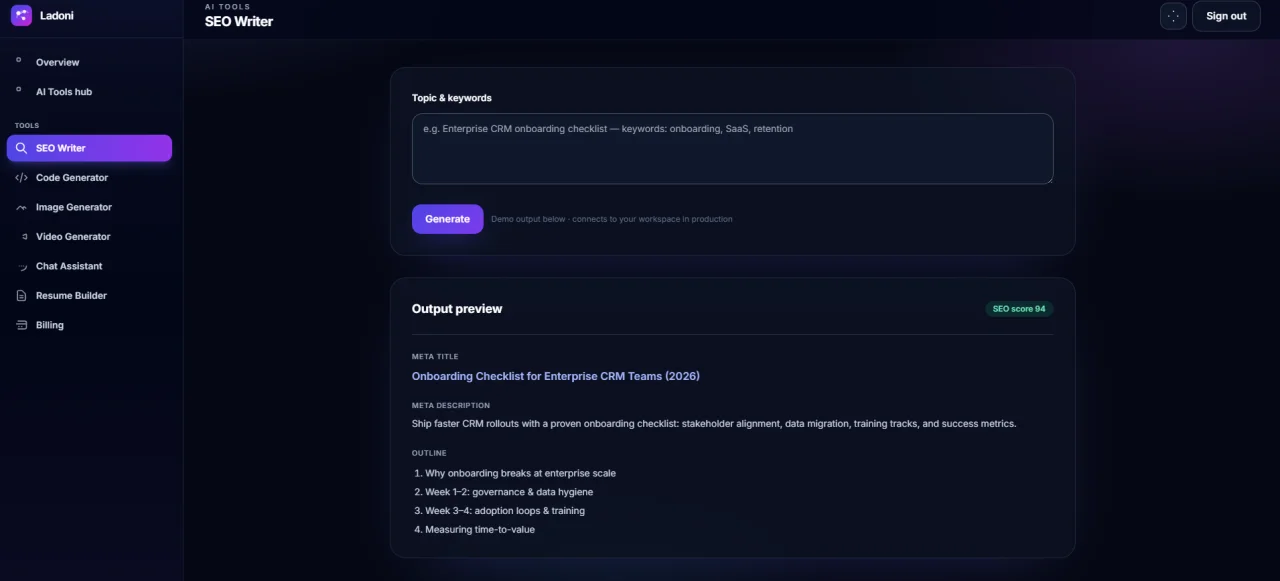This screenshot has width=1280, height=581.
Task: Click the SEO Writer magnifier icon
Action: coord(21,148)
